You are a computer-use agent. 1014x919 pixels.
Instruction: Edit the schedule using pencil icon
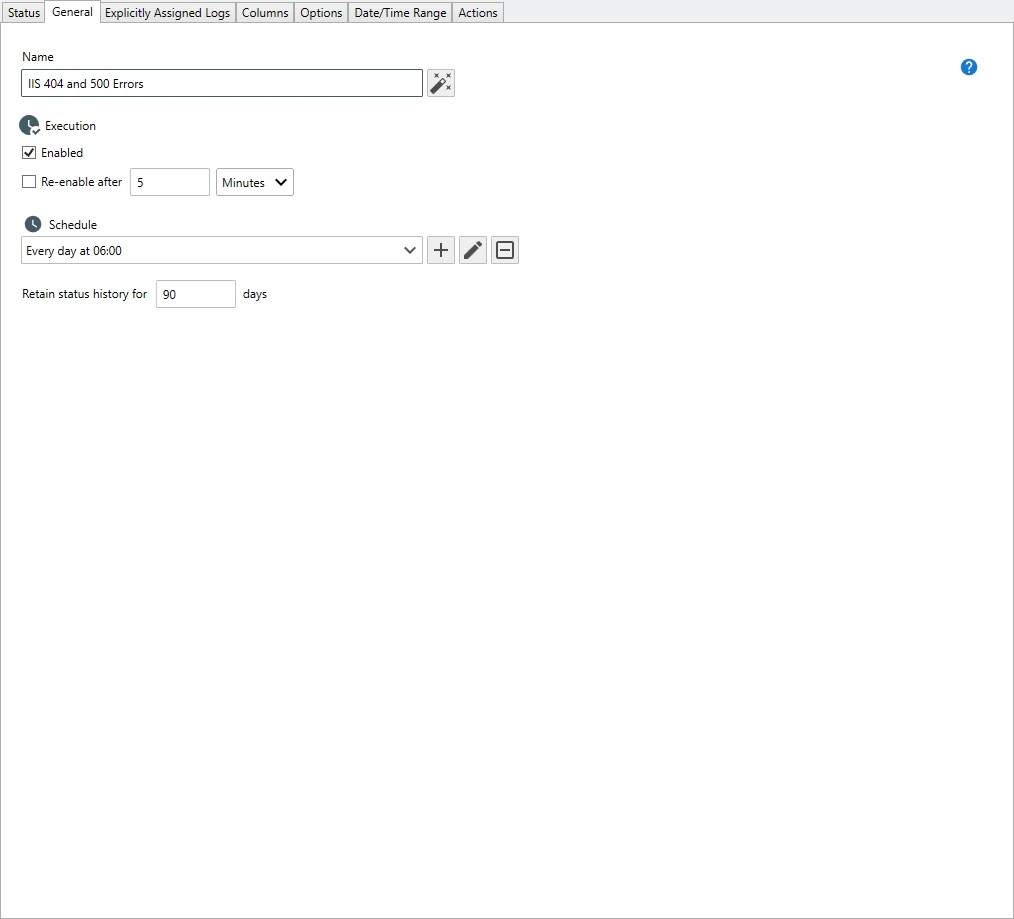click(x=473, y=250)
